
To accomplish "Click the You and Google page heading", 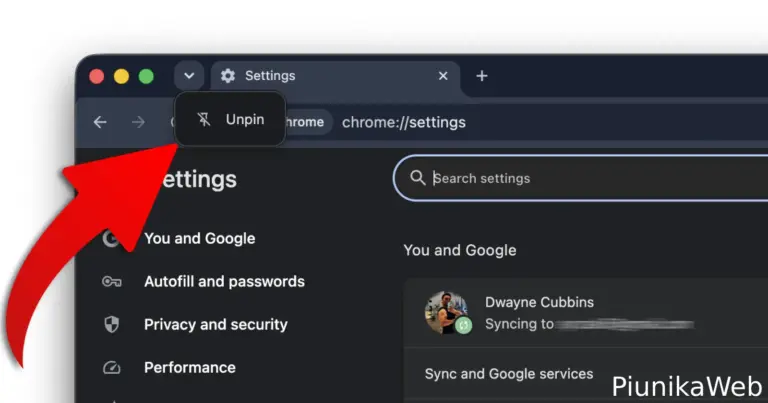I will pyautogui.click(x=459, y=250).
